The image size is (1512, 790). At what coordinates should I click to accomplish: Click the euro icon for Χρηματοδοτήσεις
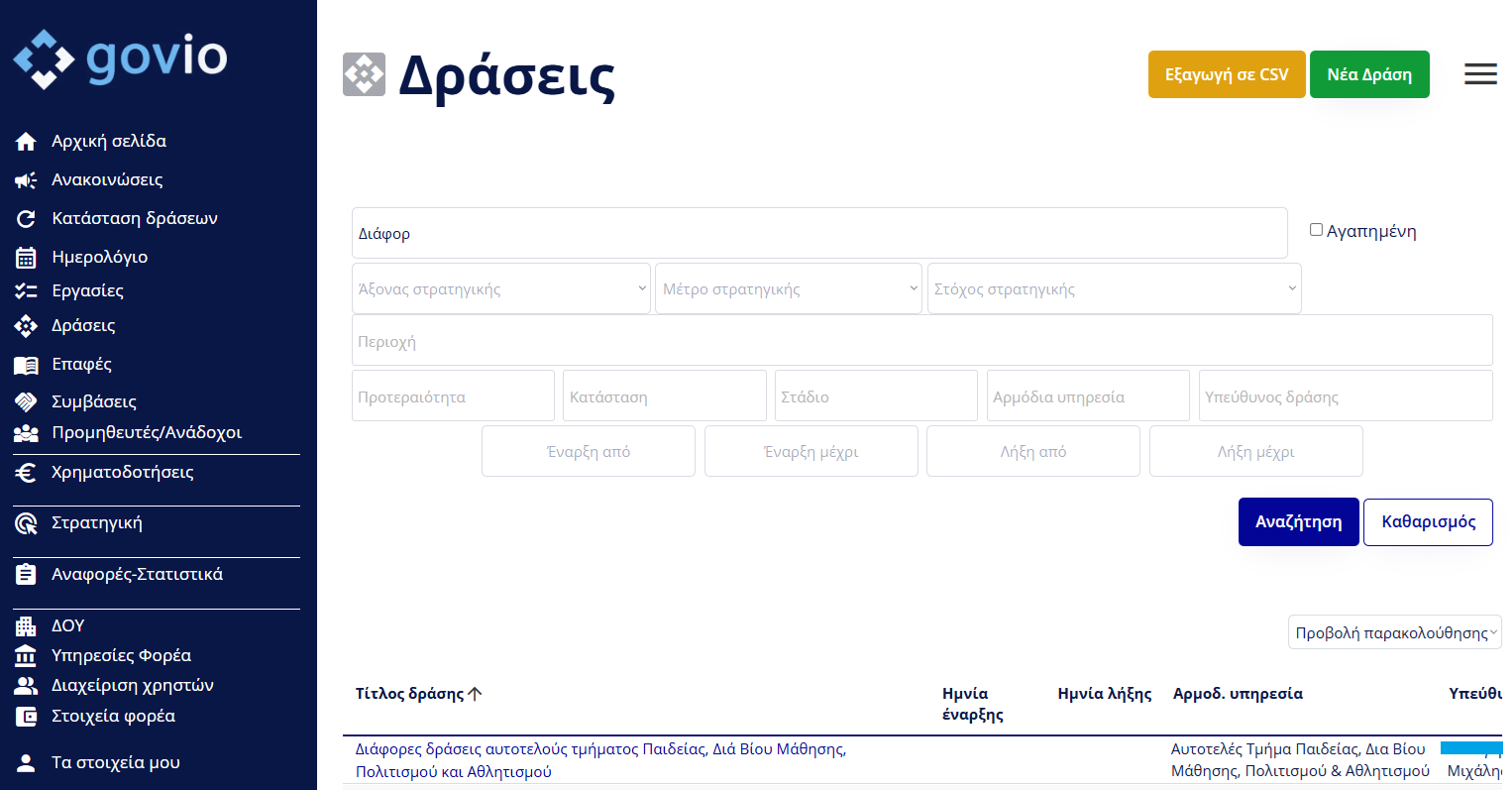coord(26,473)
